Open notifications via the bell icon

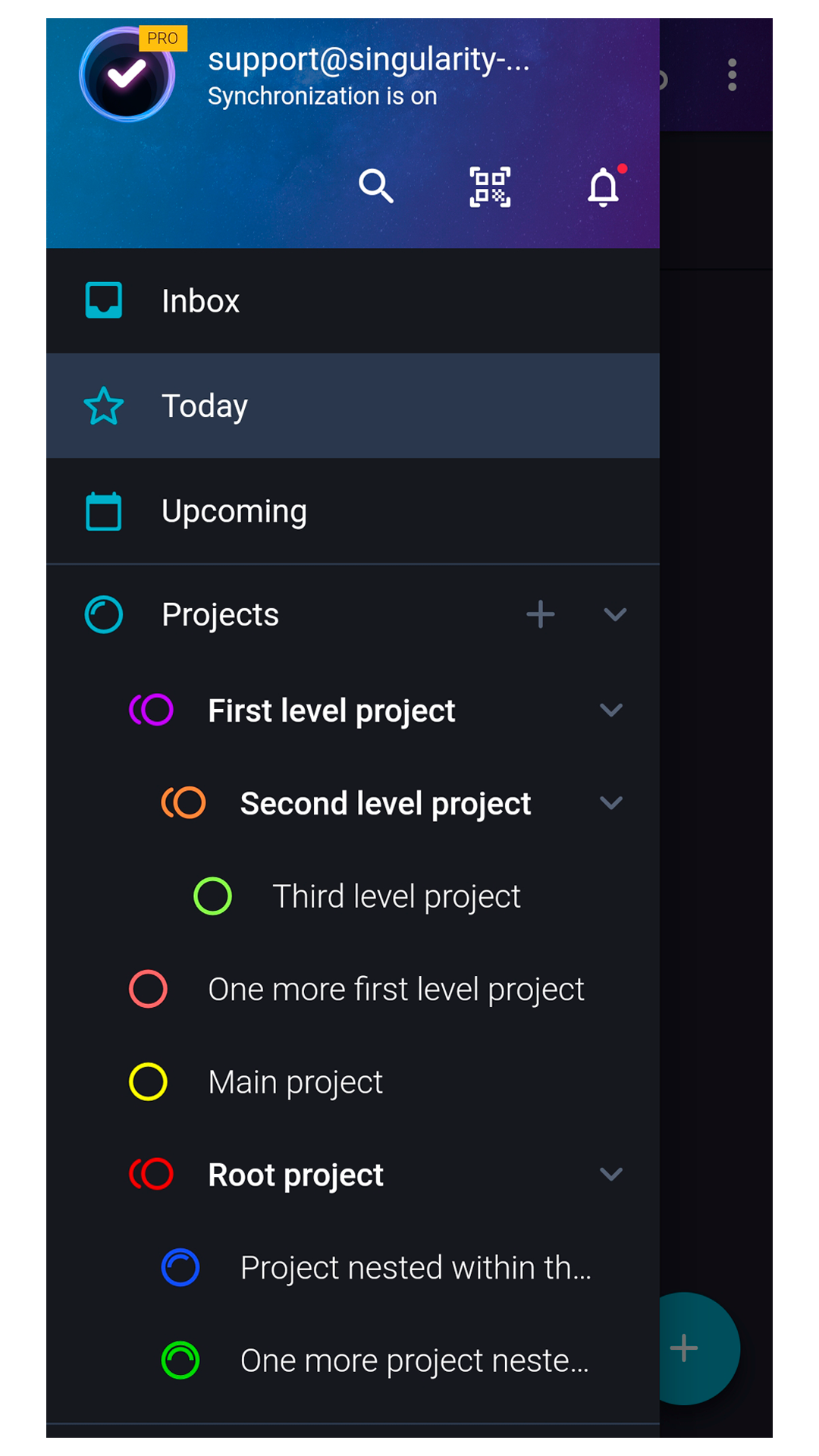(604, 187)
